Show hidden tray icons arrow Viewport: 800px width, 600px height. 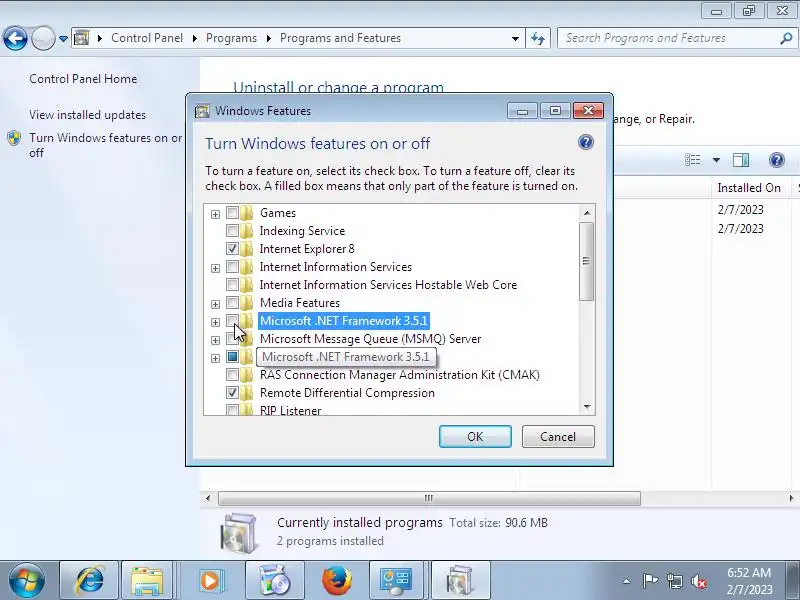pos(627,581)
